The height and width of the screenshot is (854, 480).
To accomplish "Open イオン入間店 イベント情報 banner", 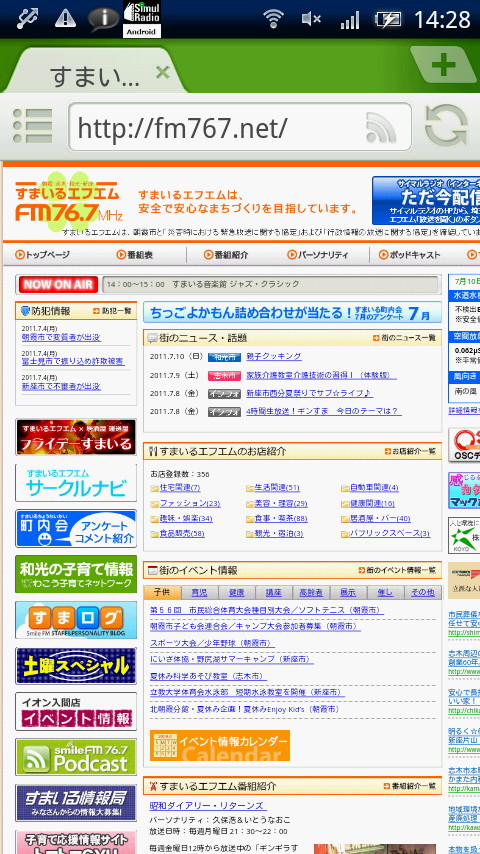I will (x=76, y=711).
